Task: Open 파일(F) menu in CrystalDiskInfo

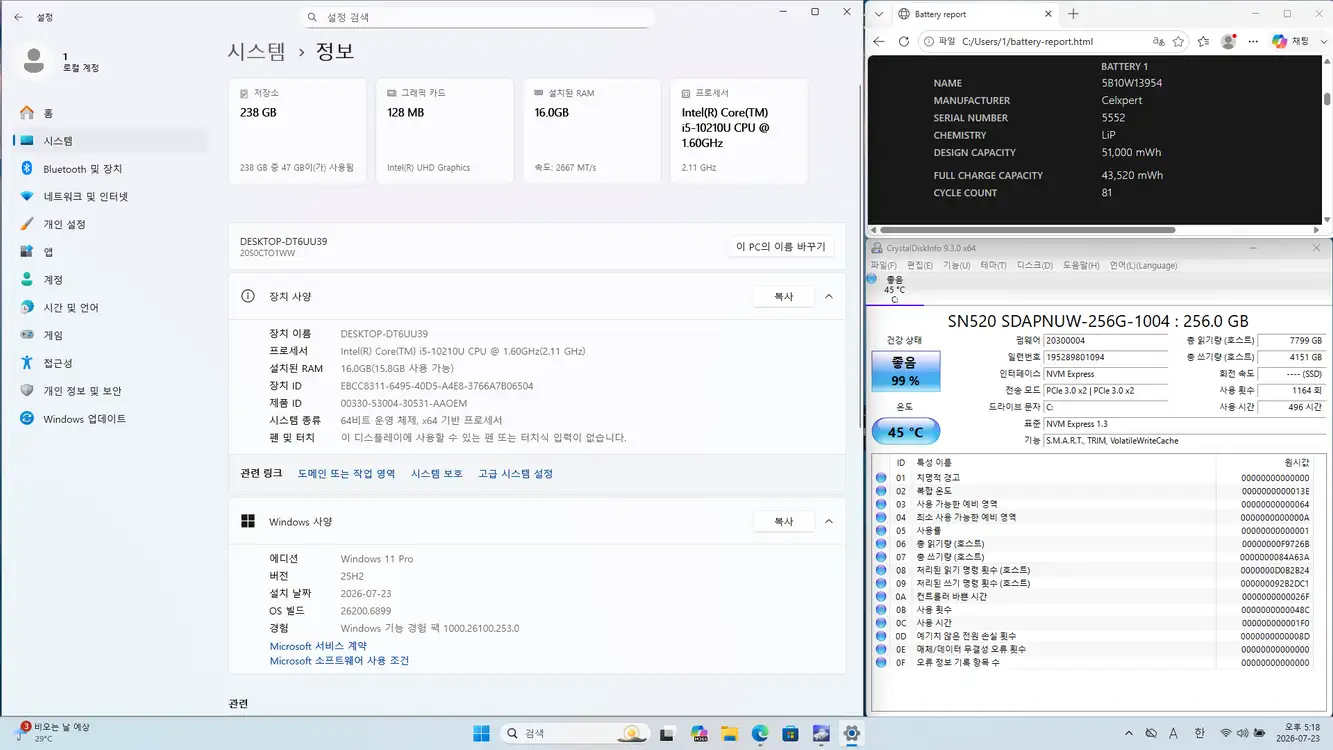Action: coord(883,265)
